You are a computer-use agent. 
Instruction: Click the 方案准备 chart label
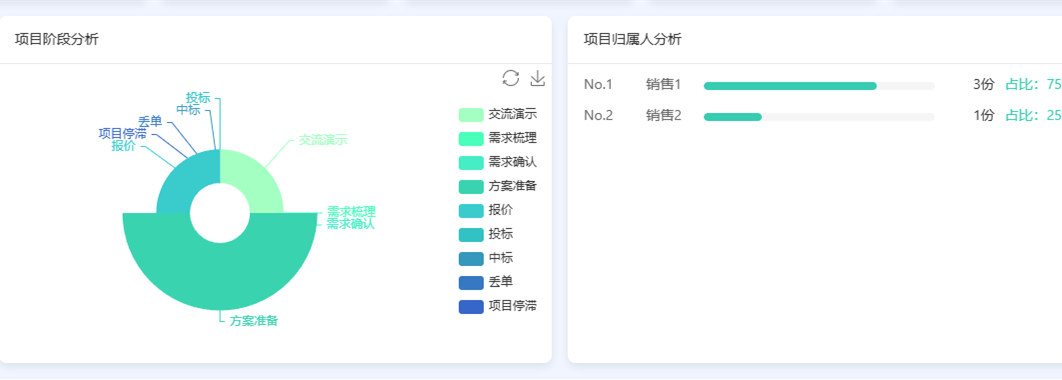pos(254,321)
